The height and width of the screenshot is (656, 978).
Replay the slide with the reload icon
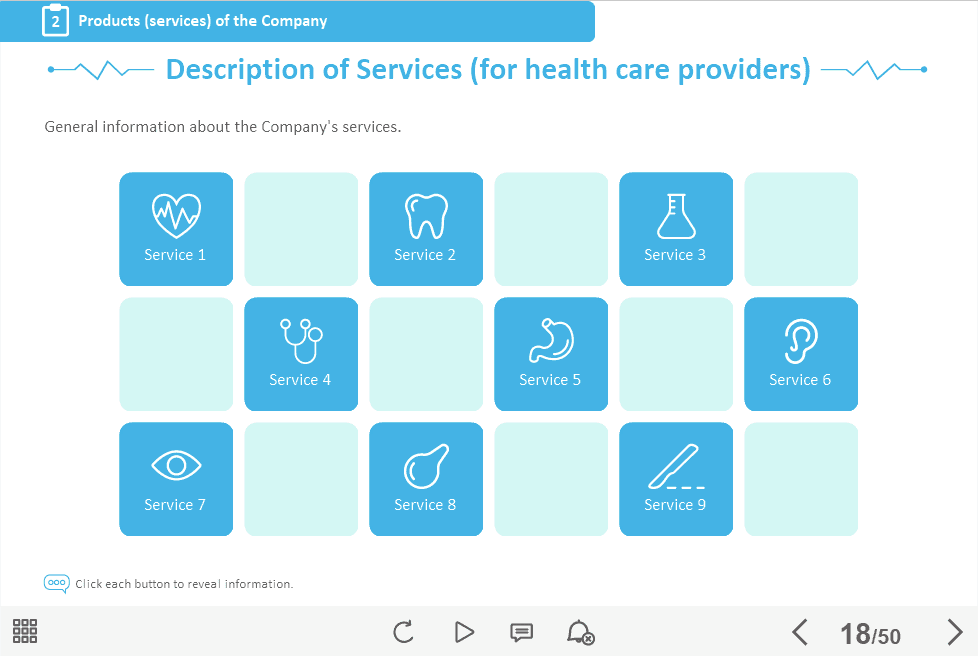(x=403, y=632)
